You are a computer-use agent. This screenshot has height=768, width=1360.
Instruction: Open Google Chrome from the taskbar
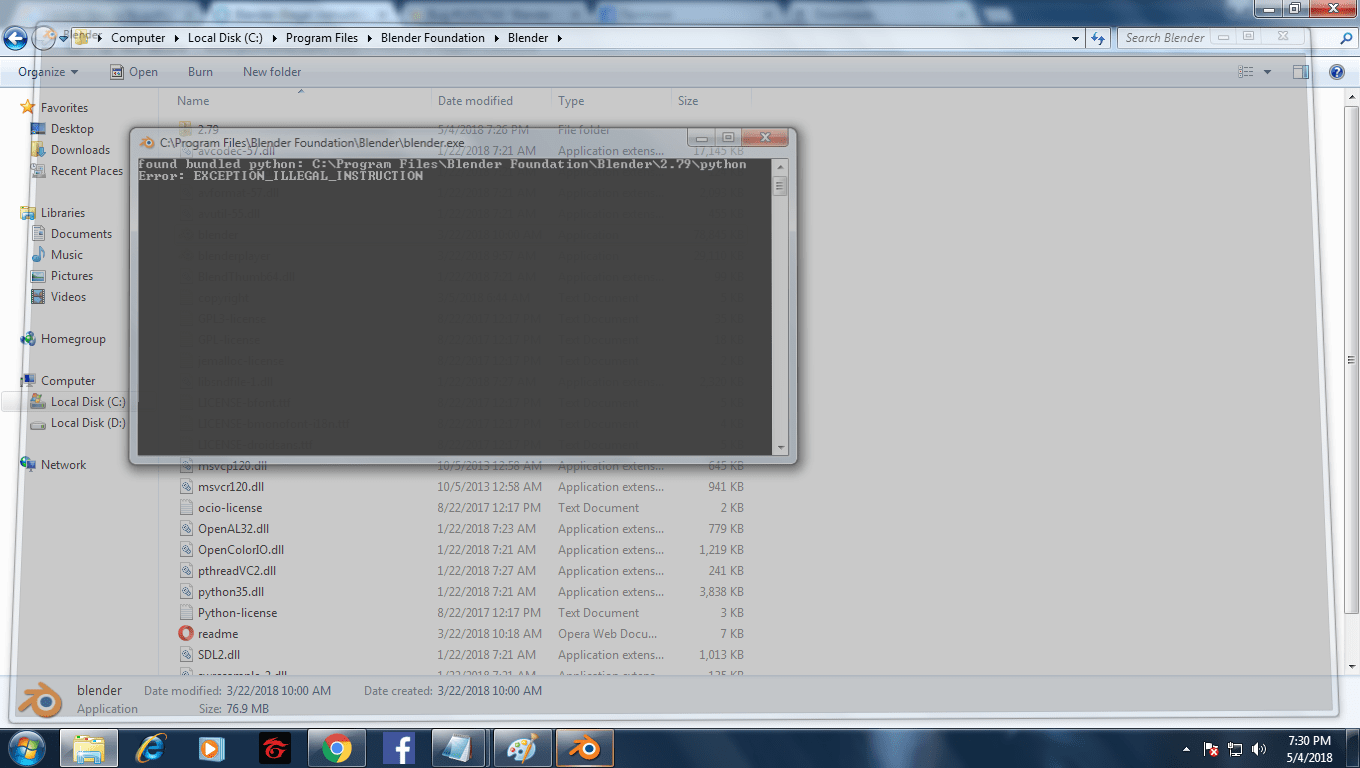pyautogui.click(x=337, y=747)
